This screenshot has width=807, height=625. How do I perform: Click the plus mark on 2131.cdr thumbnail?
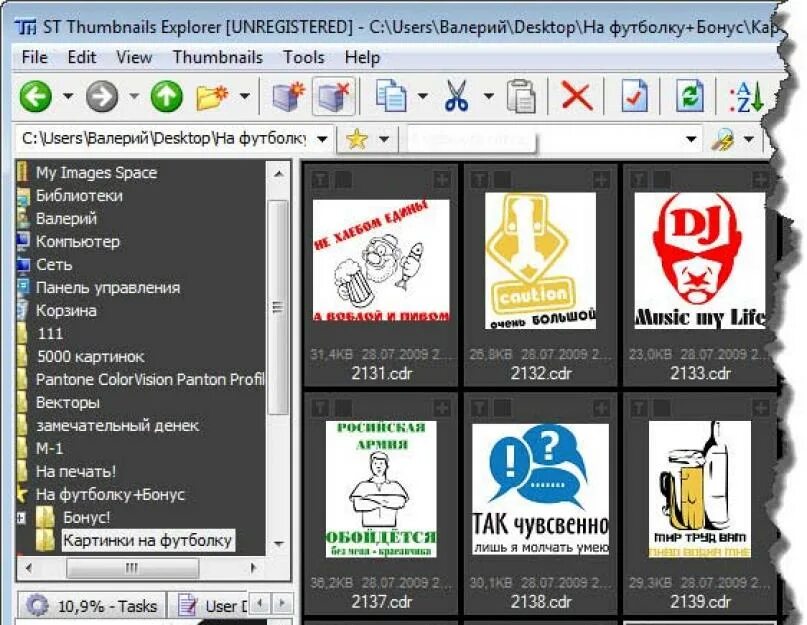click(x=442, y=180)
